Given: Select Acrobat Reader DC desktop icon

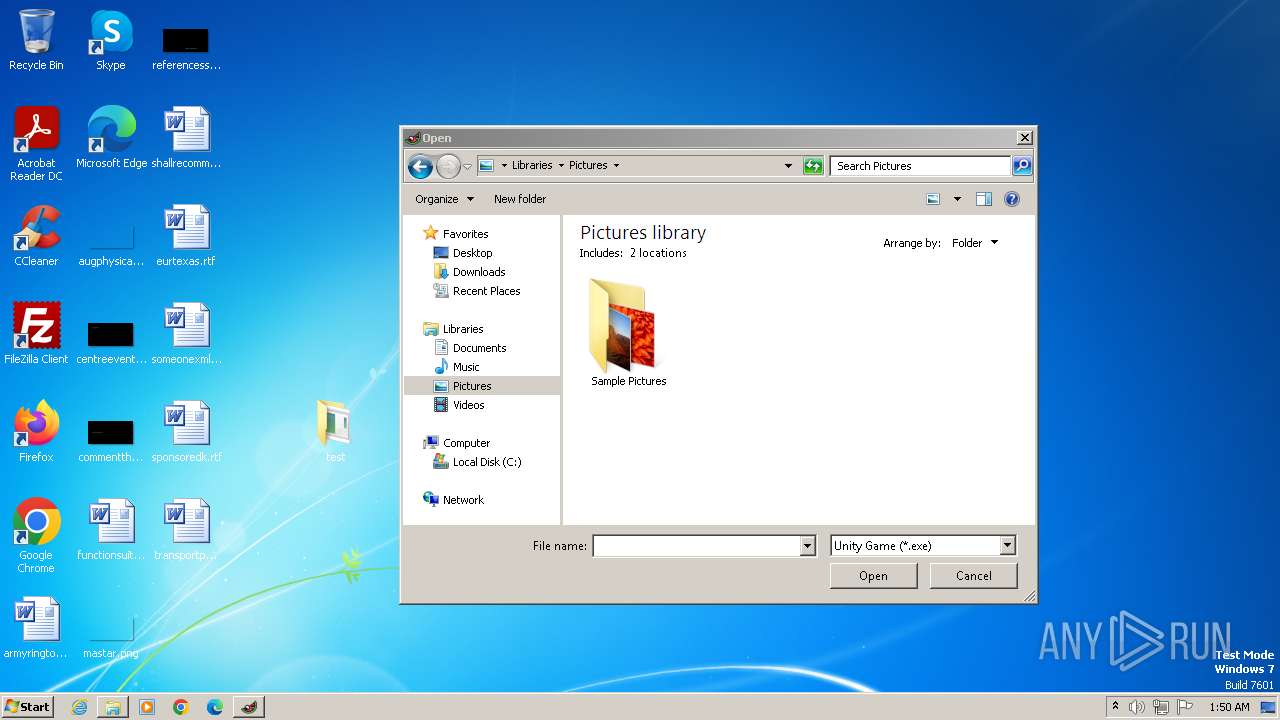Looking at the screenshot, I should (x=36, y=144).
